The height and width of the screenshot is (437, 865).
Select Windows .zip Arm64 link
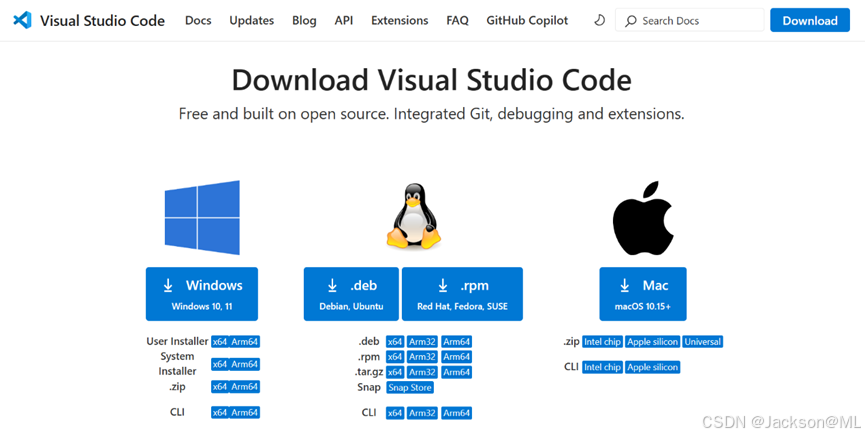244,387
